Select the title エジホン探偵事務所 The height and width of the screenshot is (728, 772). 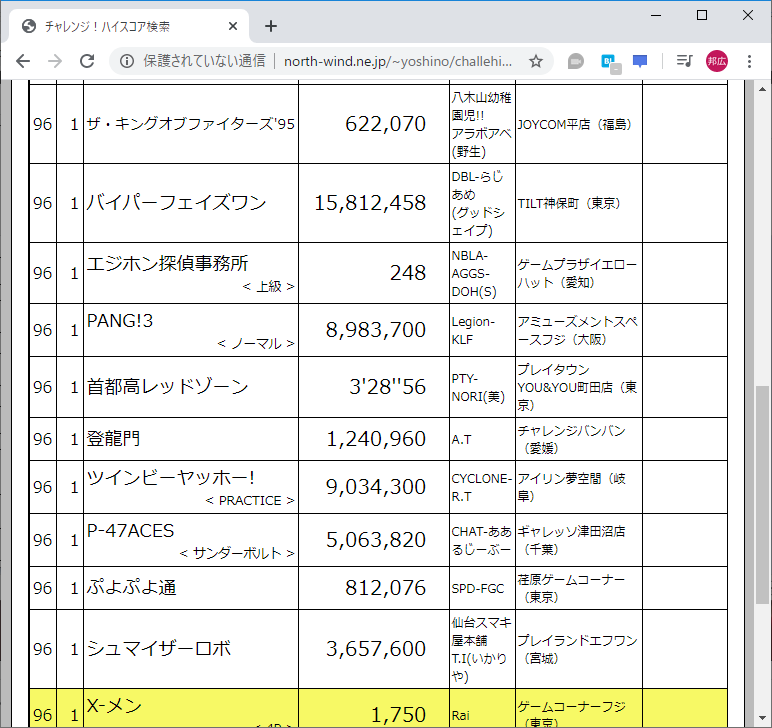coord(167,263)
